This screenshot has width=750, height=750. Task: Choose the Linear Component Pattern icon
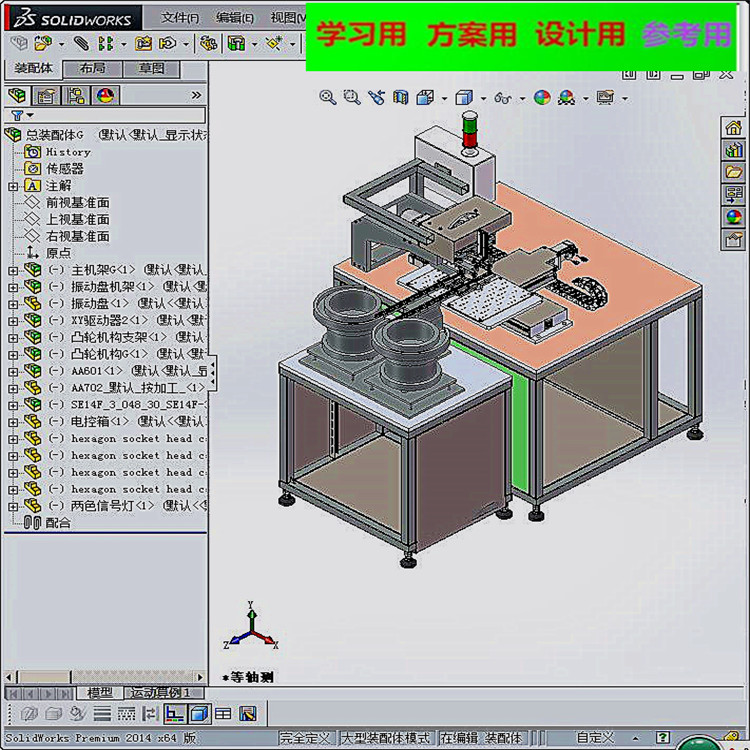[x=106, y=44]
